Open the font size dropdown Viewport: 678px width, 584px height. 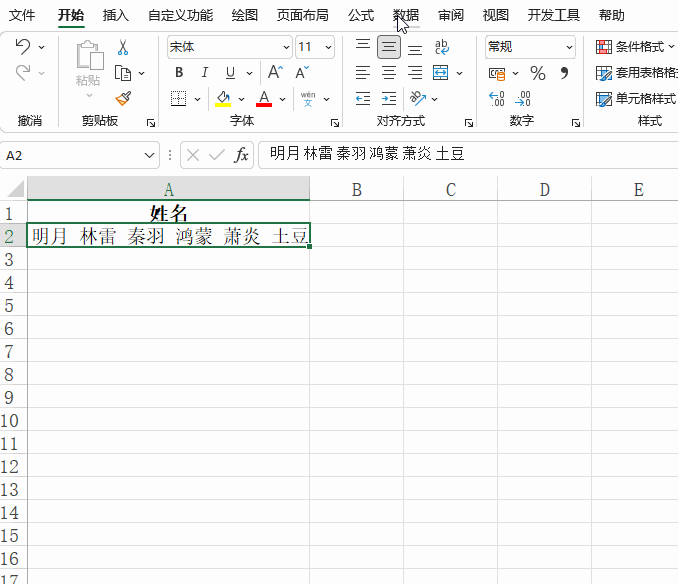(x=328, y=47)
